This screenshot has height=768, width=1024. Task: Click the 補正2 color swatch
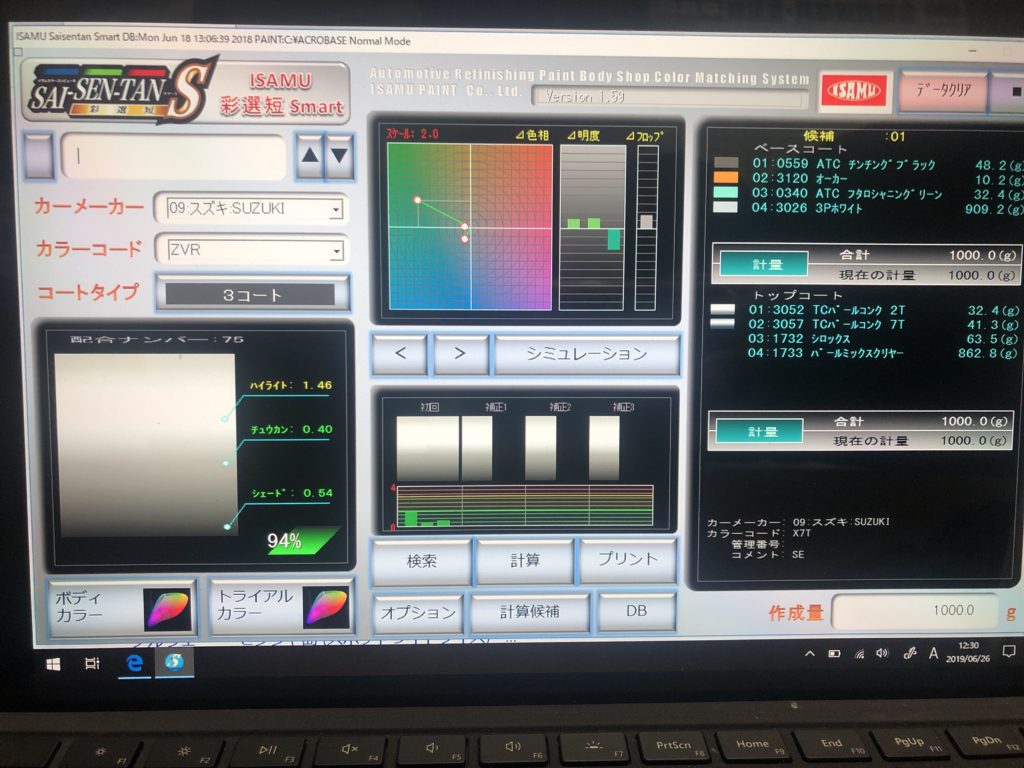click(541, 449)
